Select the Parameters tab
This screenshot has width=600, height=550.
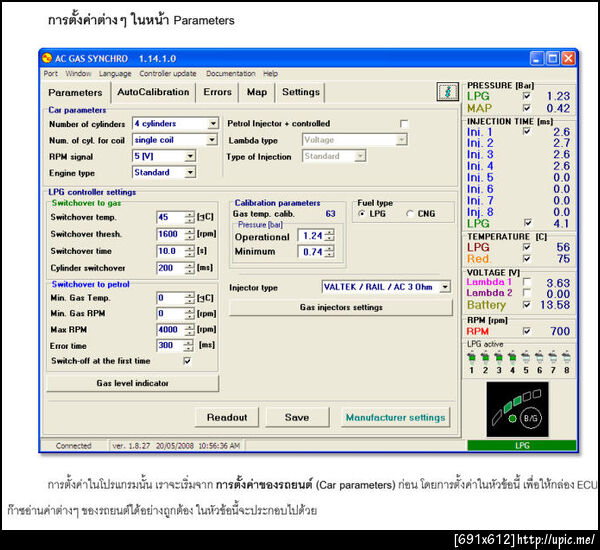tap(75, 93)
